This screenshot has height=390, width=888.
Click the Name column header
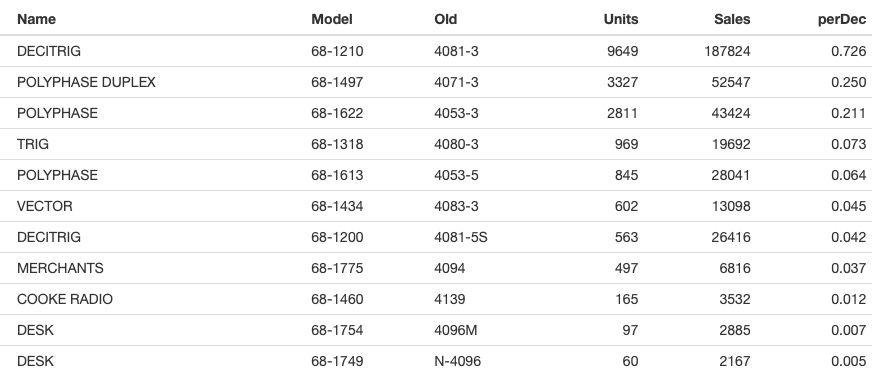pos(36,19)
